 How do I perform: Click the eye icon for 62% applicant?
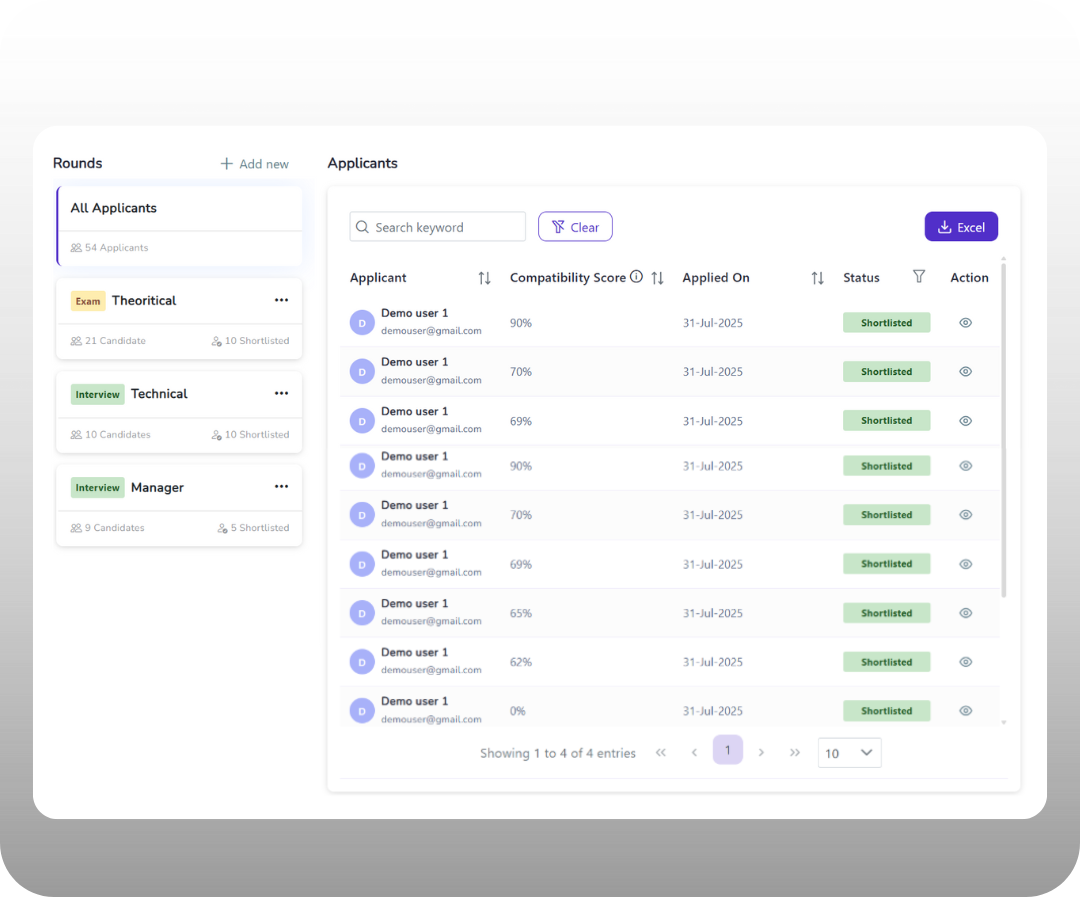point(965,662)
